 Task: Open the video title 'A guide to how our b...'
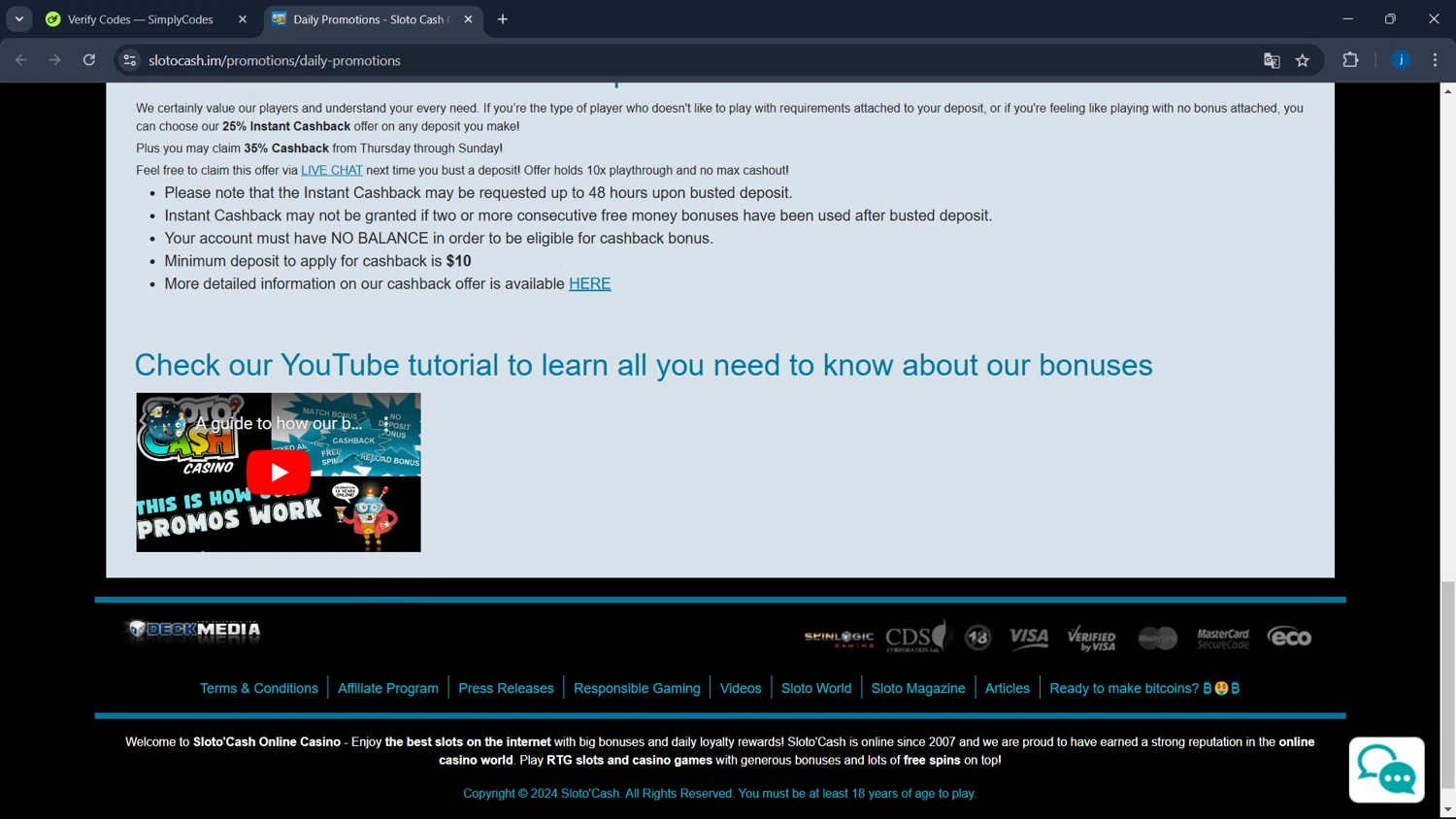click(279, 423)
